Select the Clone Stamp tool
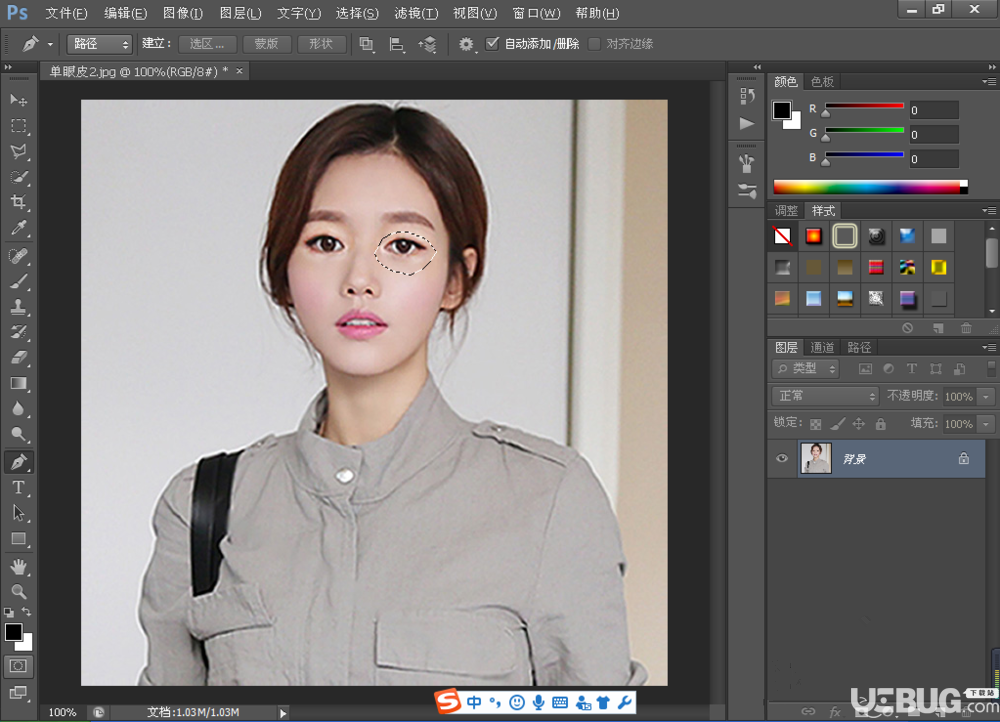 18,307
